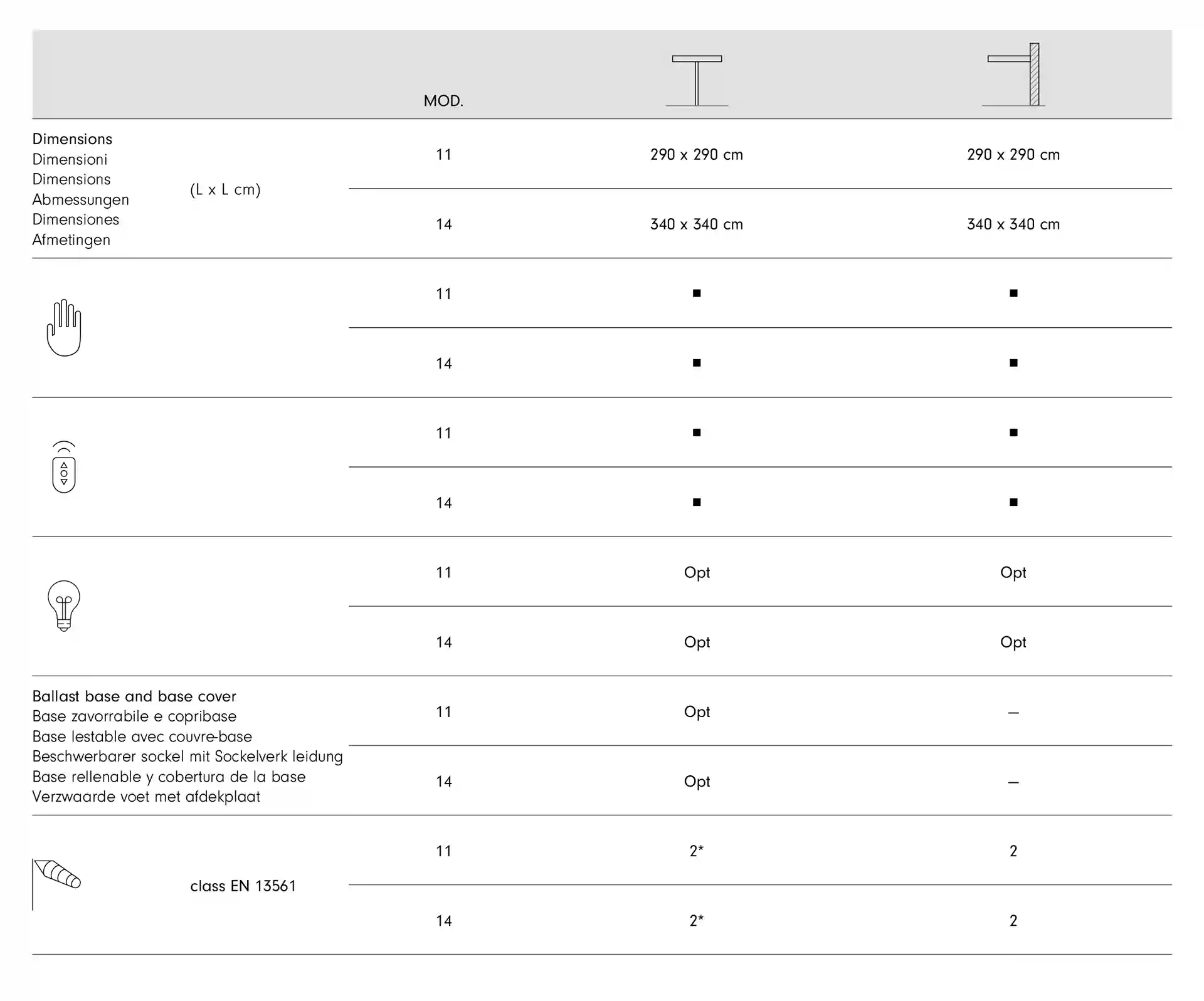Viewport: 1204px width, 1001px height.
Task: Click the hand manual-operation icon
Action: [x=64, y=328]
